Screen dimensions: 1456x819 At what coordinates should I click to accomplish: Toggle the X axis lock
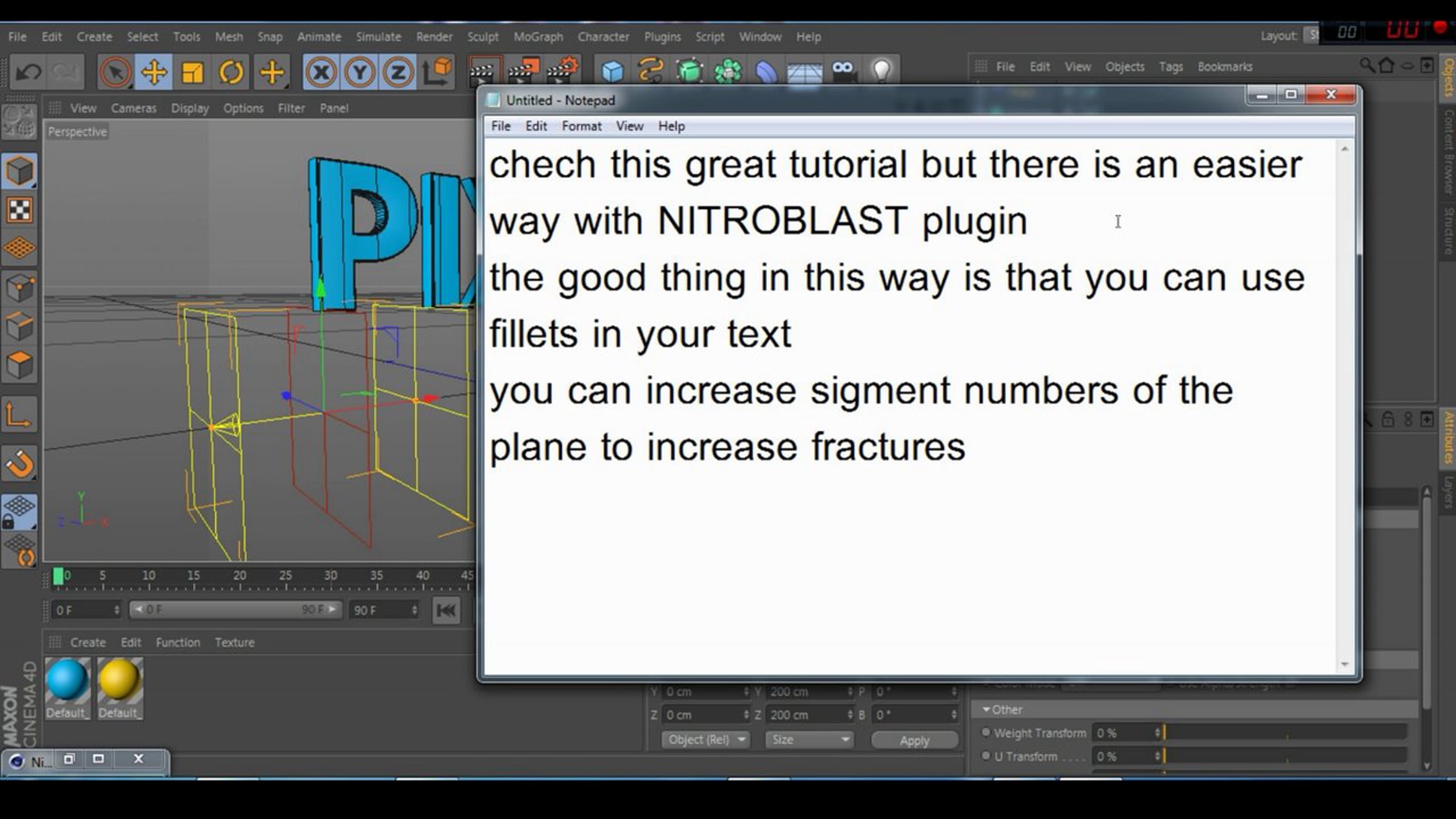tap(321, 73)
